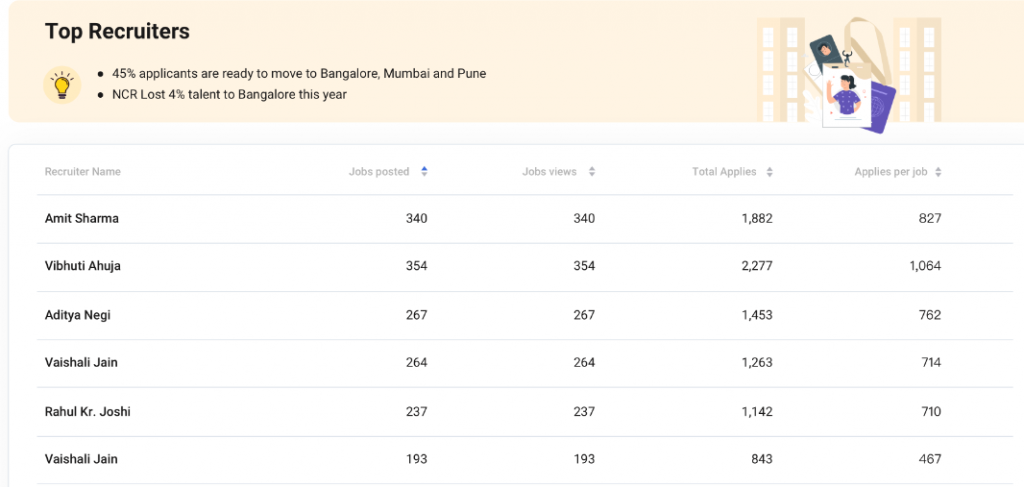The width and height of the screenshot is (1024, 487).
Task: Sort by Jobs views arrow icon
Action: [x=592, y=172]
